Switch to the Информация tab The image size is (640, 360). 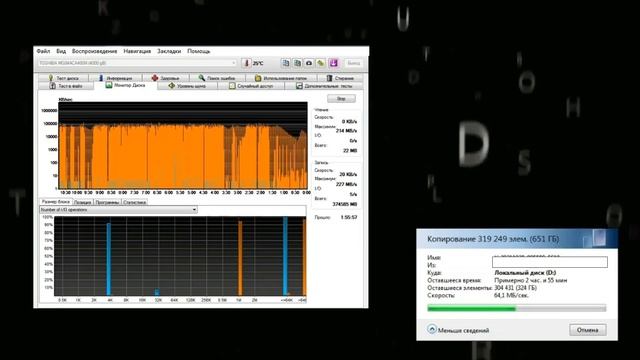[x=116, y=78]
